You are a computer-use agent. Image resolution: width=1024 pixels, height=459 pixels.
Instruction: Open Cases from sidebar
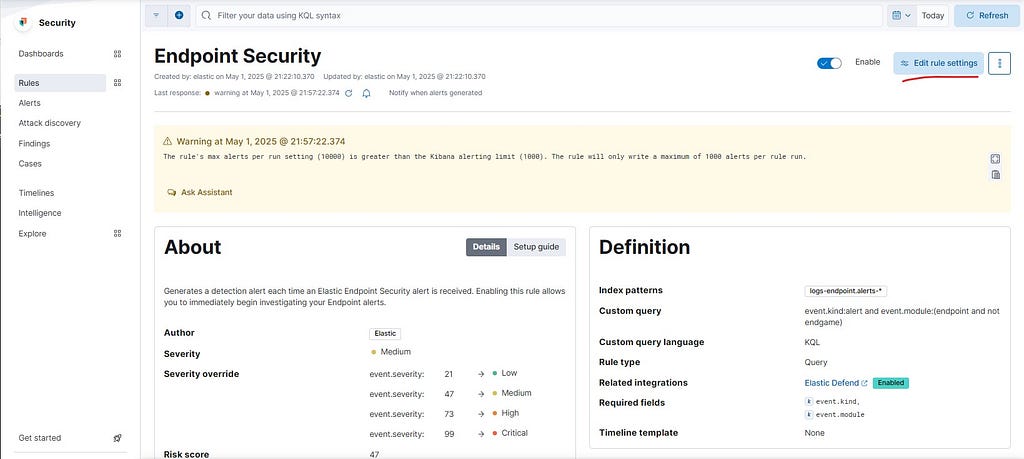pos(30,163)
